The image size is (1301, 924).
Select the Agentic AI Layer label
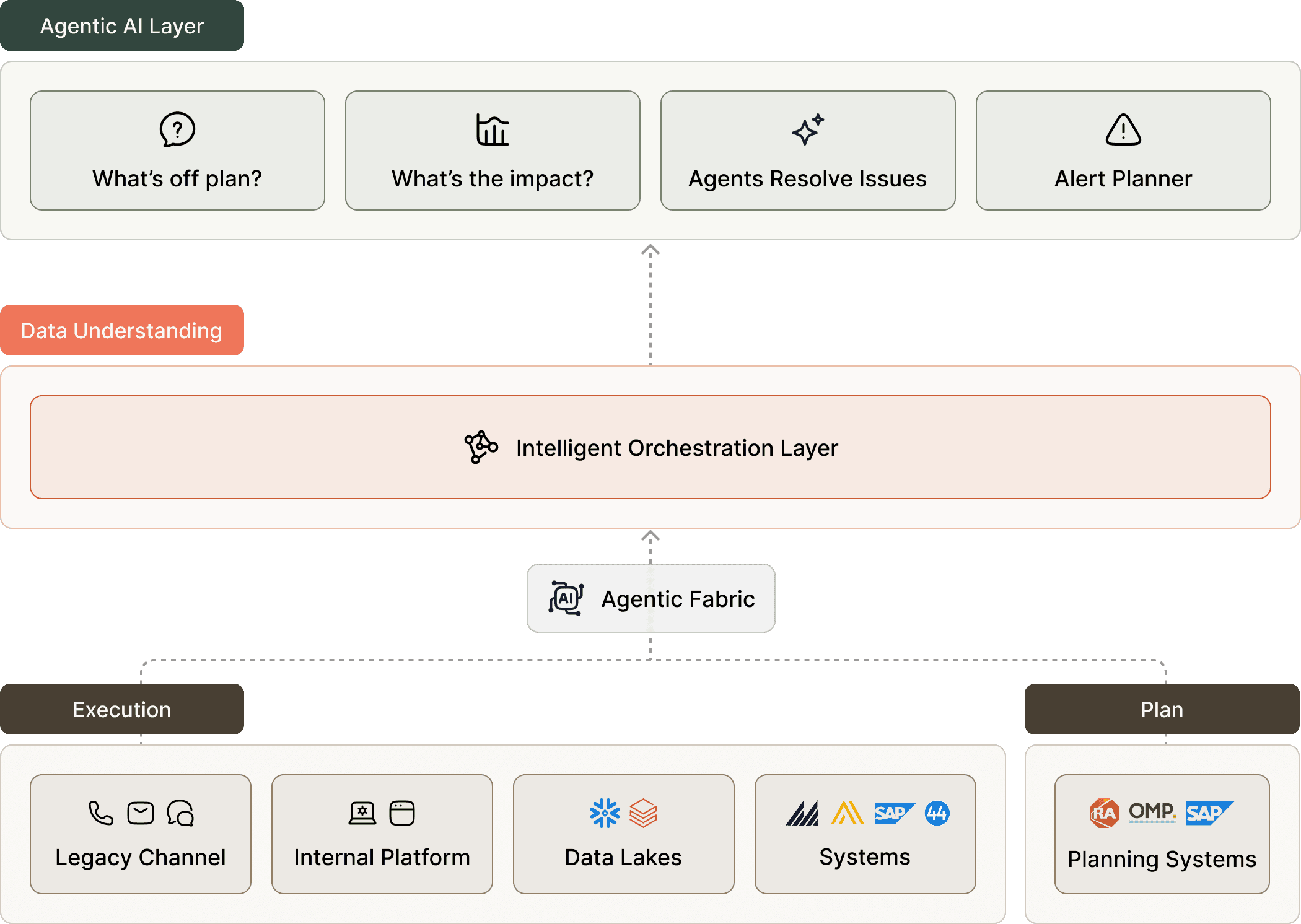(x=122, y=26)
